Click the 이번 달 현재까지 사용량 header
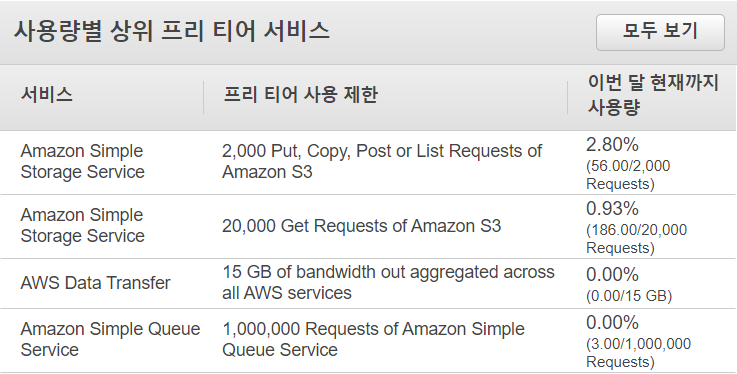 click(x=653, y=95)
